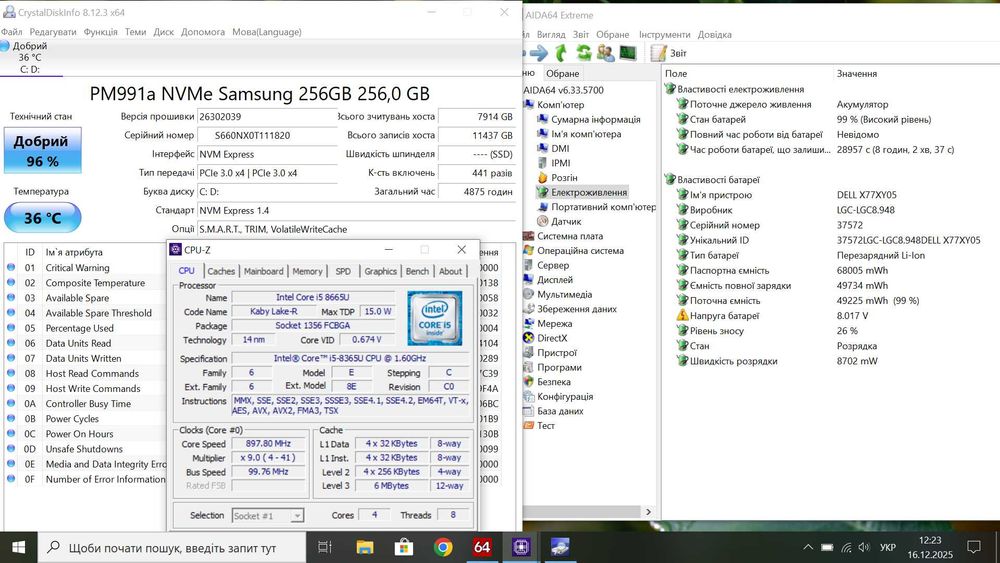
Task: Open the Windows Start menu
Action: tap(18, 547)
